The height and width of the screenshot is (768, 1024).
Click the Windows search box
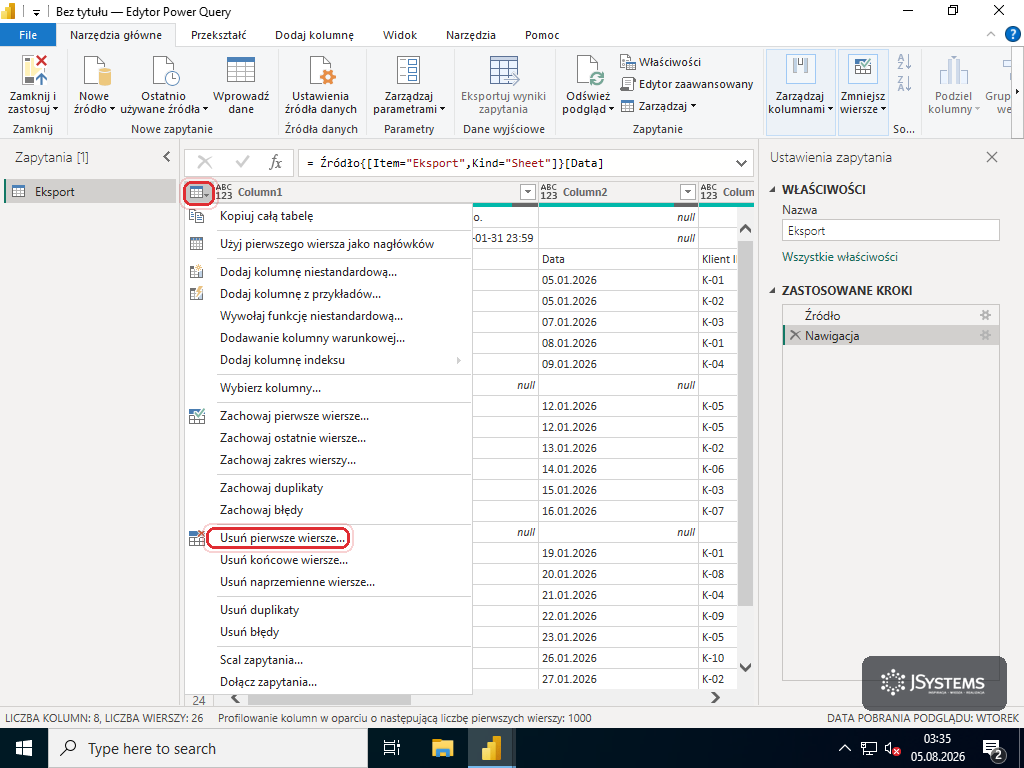[x=208, y=748]
